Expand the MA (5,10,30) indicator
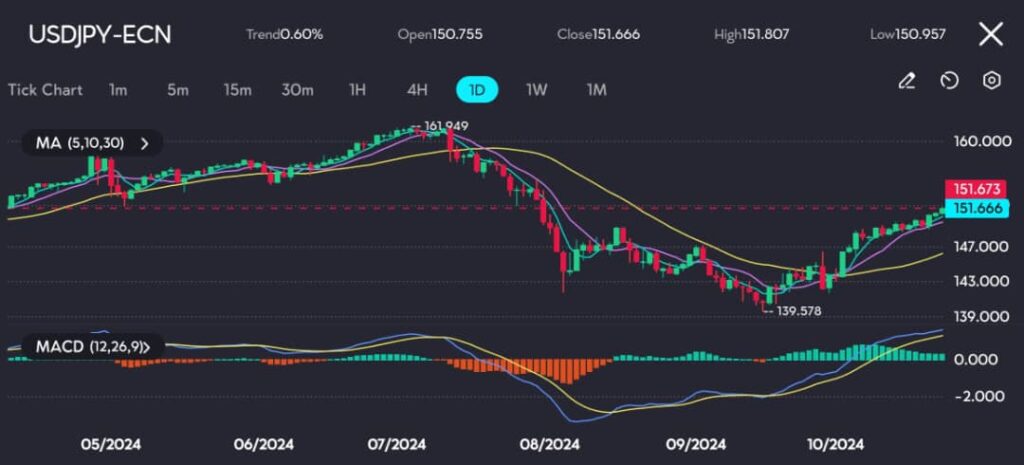 [x=92, y=143]
